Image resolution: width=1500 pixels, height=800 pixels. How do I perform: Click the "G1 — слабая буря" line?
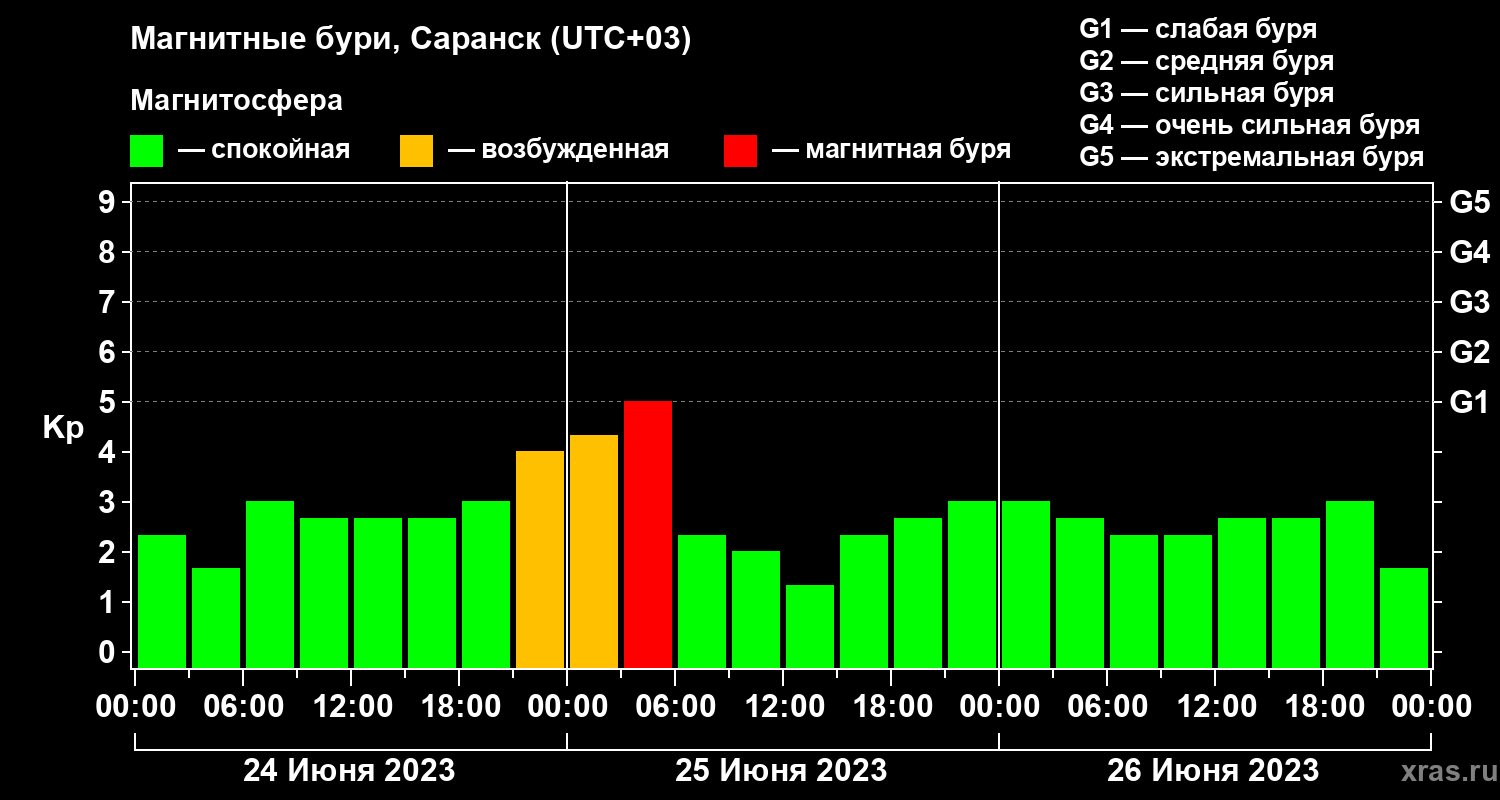1198,28
